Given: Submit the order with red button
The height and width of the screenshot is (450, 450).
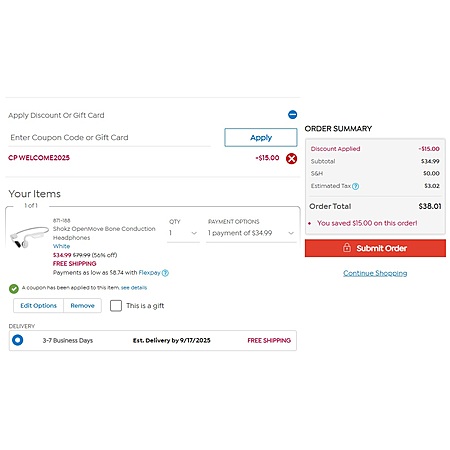Looking at the screenshot, I should click(375, 248).
